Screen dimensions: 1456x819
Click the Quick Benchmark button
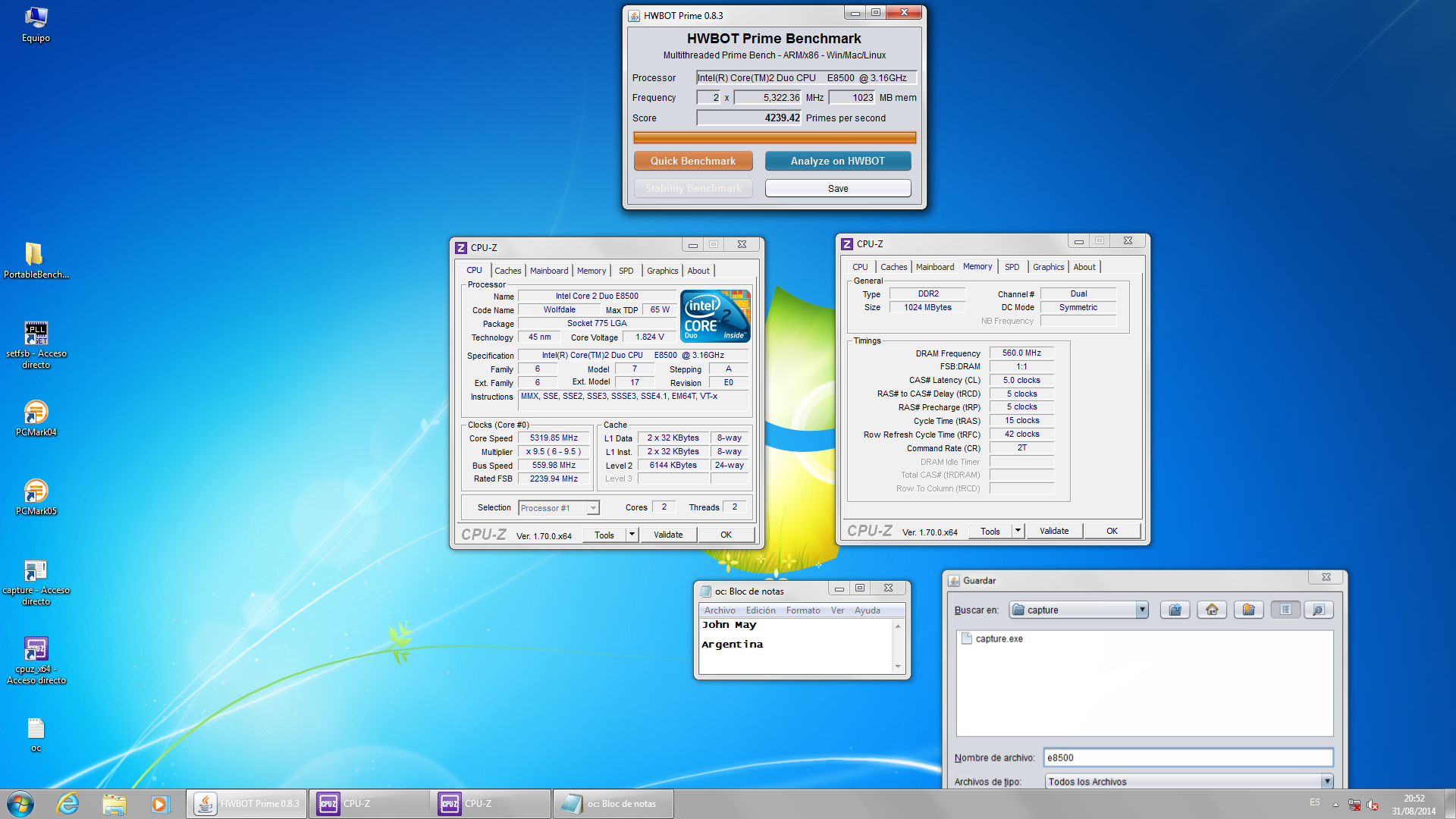693,161
